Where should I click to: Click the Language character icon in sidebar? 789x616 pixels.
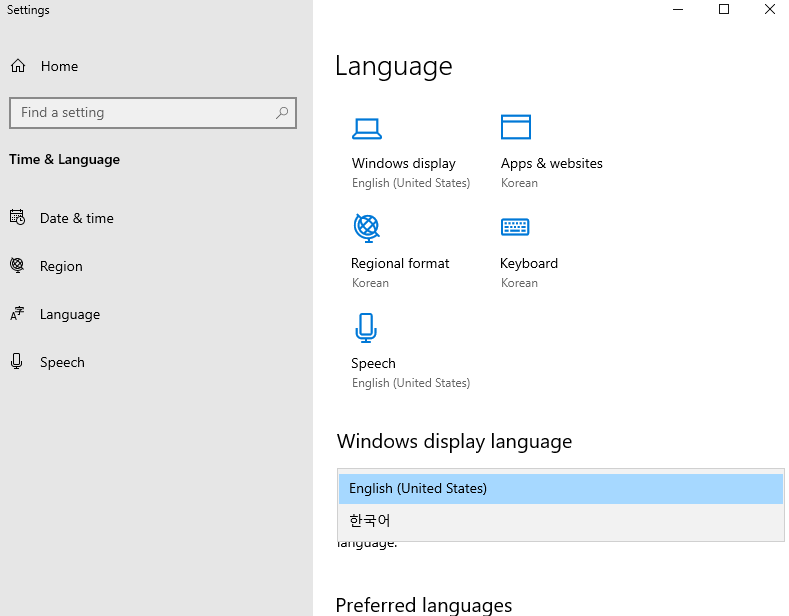(17, 314)
